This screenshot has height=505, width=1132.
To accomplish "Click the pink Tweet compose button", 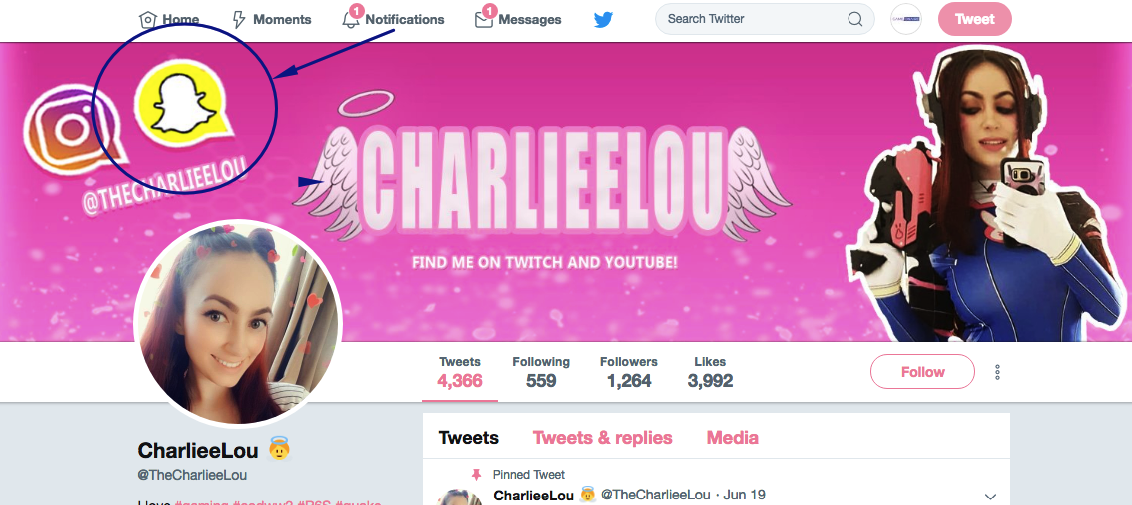I will click(x=975, y=19).
